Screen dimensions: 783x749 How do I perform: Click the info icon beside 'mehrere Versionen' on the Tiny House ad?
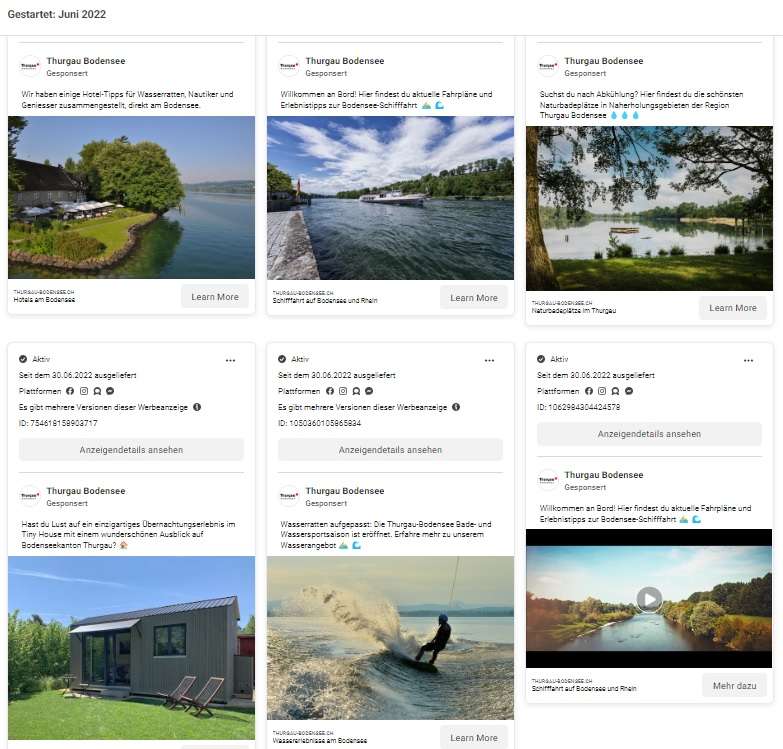pos(197,407)
